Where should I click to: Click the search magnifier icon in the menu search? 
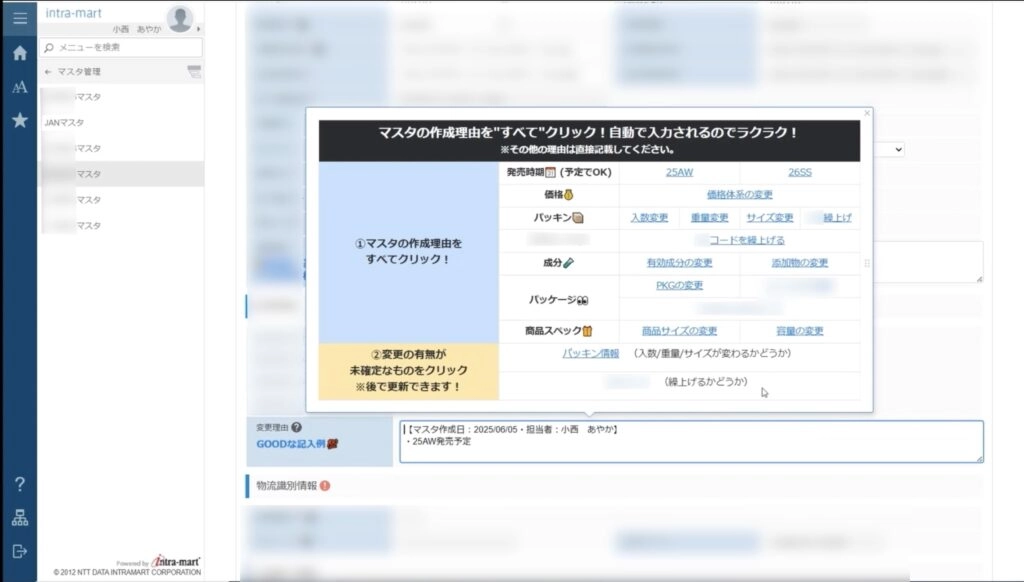pos(49,48)
